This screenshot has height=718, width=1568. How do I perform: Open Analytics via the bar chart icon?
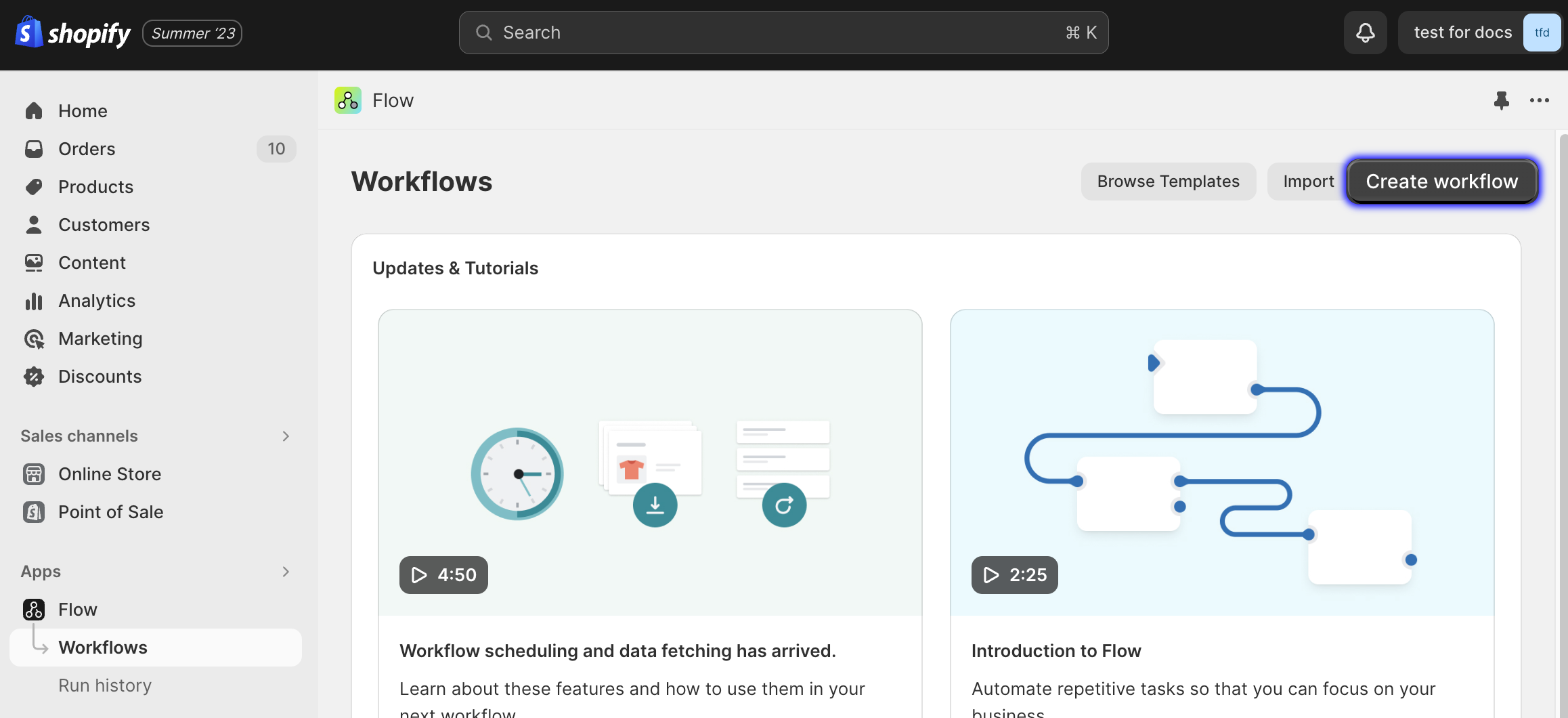(x=35, y=300)
